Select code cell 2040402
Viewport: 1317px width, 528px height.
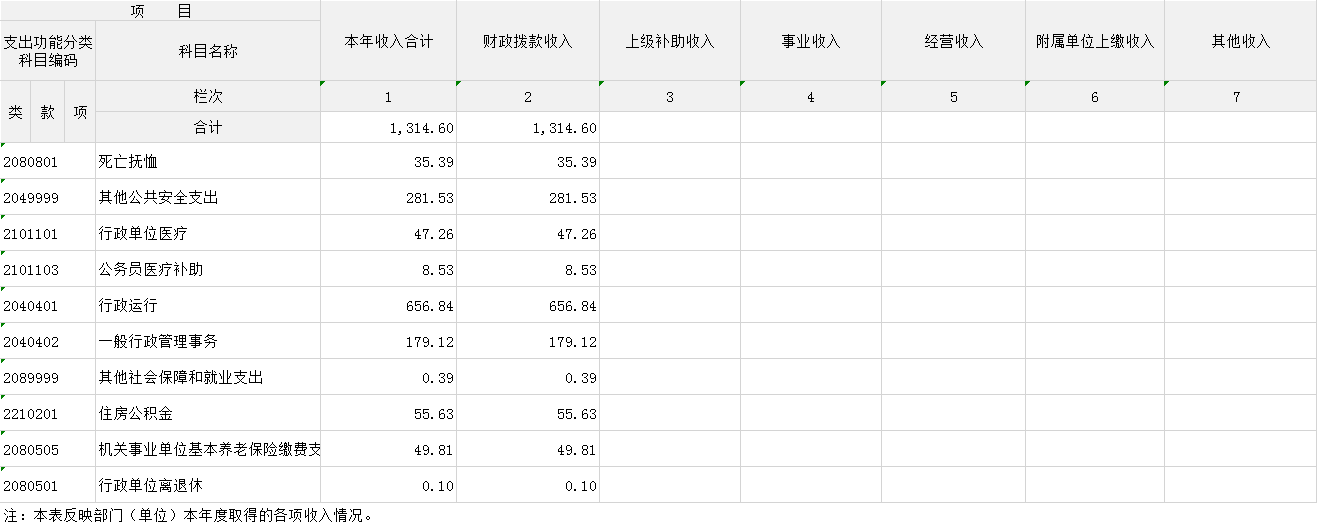(x=32, y=342)
